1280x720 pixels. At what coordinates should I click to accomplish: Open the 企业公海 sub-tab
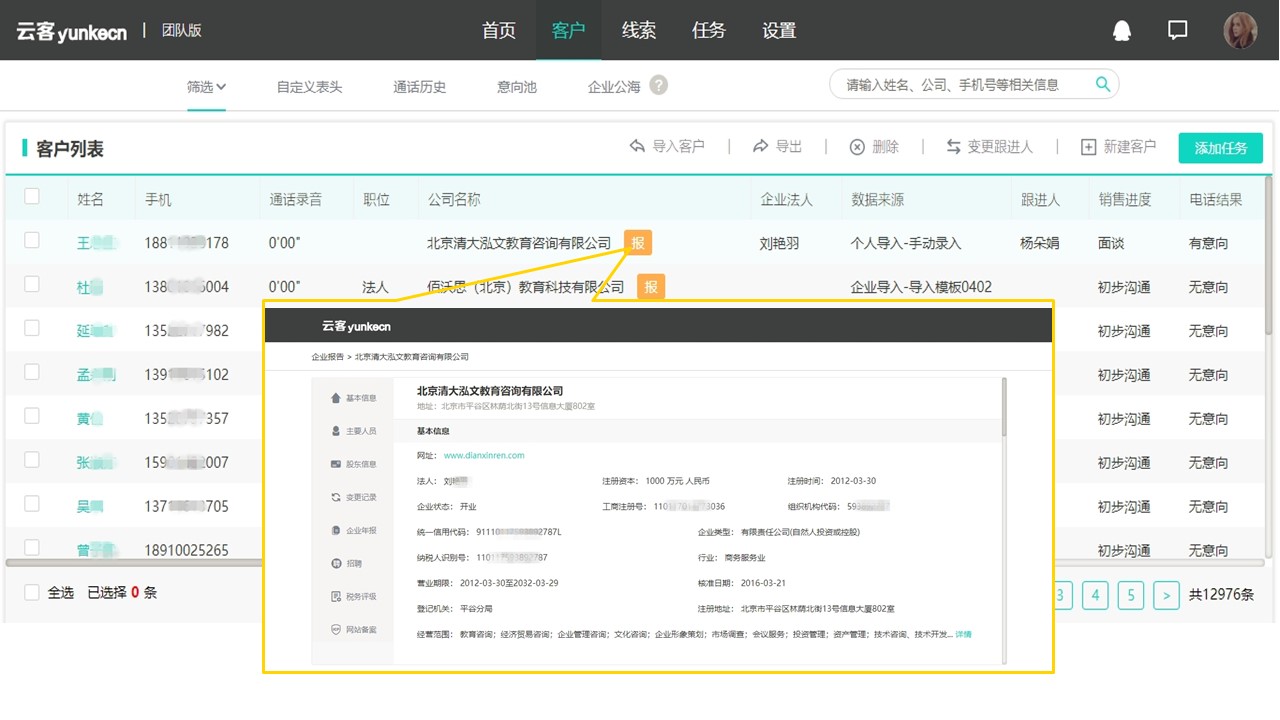coord(614,87)
